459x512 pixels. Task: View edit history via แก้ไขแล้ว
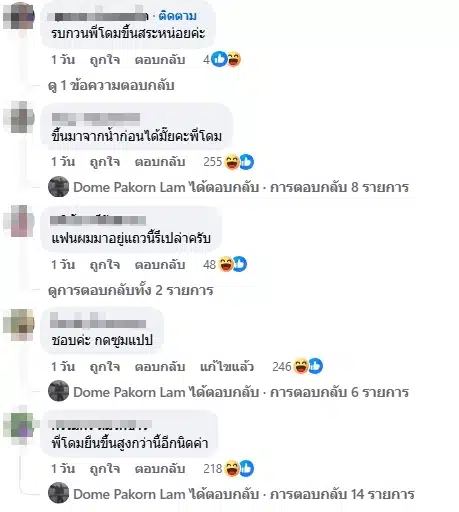point(227,367)
